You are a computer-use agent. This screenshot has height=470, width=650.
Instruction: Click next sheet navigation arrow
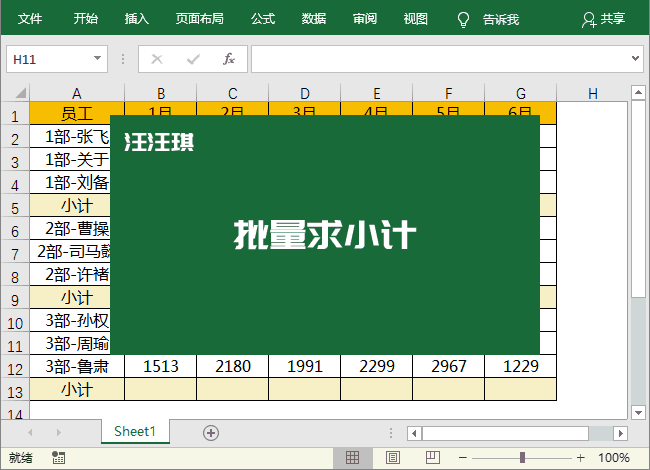click(58, 432)
